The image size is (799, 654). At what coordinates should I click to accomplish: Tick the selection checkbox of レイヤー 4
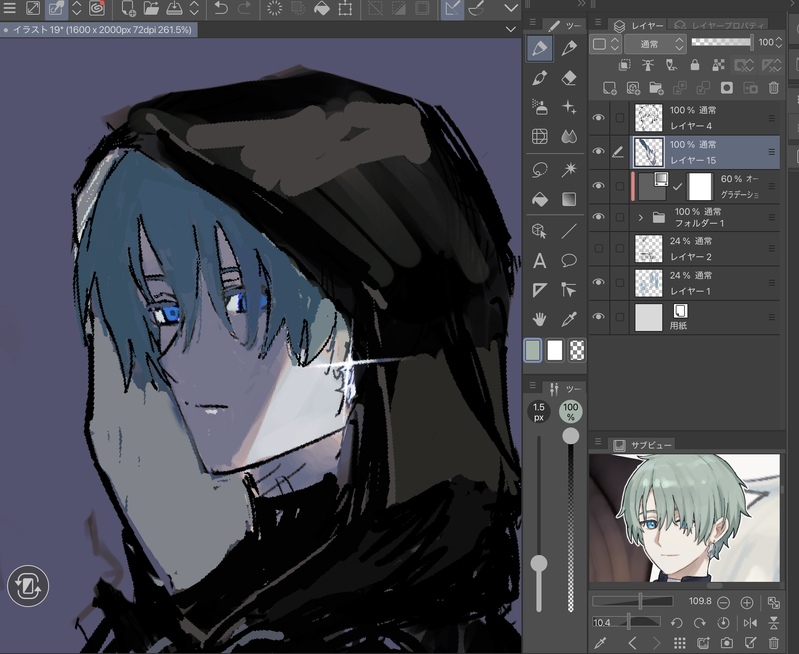click(x=620, y=118)
